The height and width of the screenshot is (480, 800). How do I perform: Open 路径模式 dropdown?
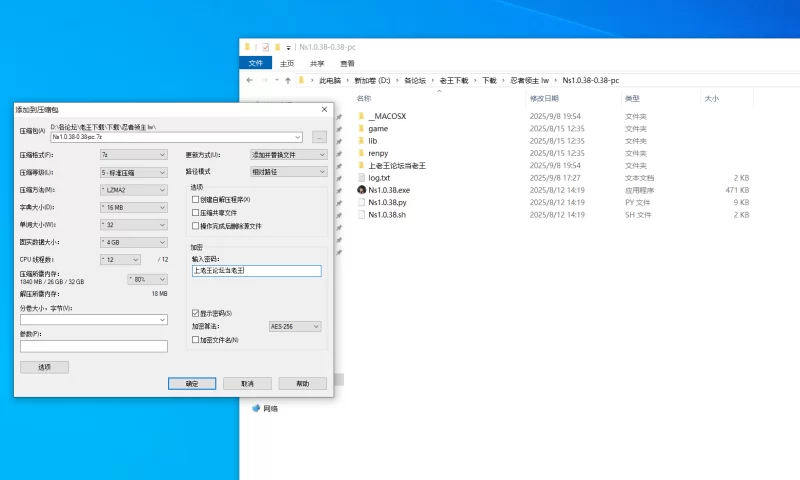(288, 172)
